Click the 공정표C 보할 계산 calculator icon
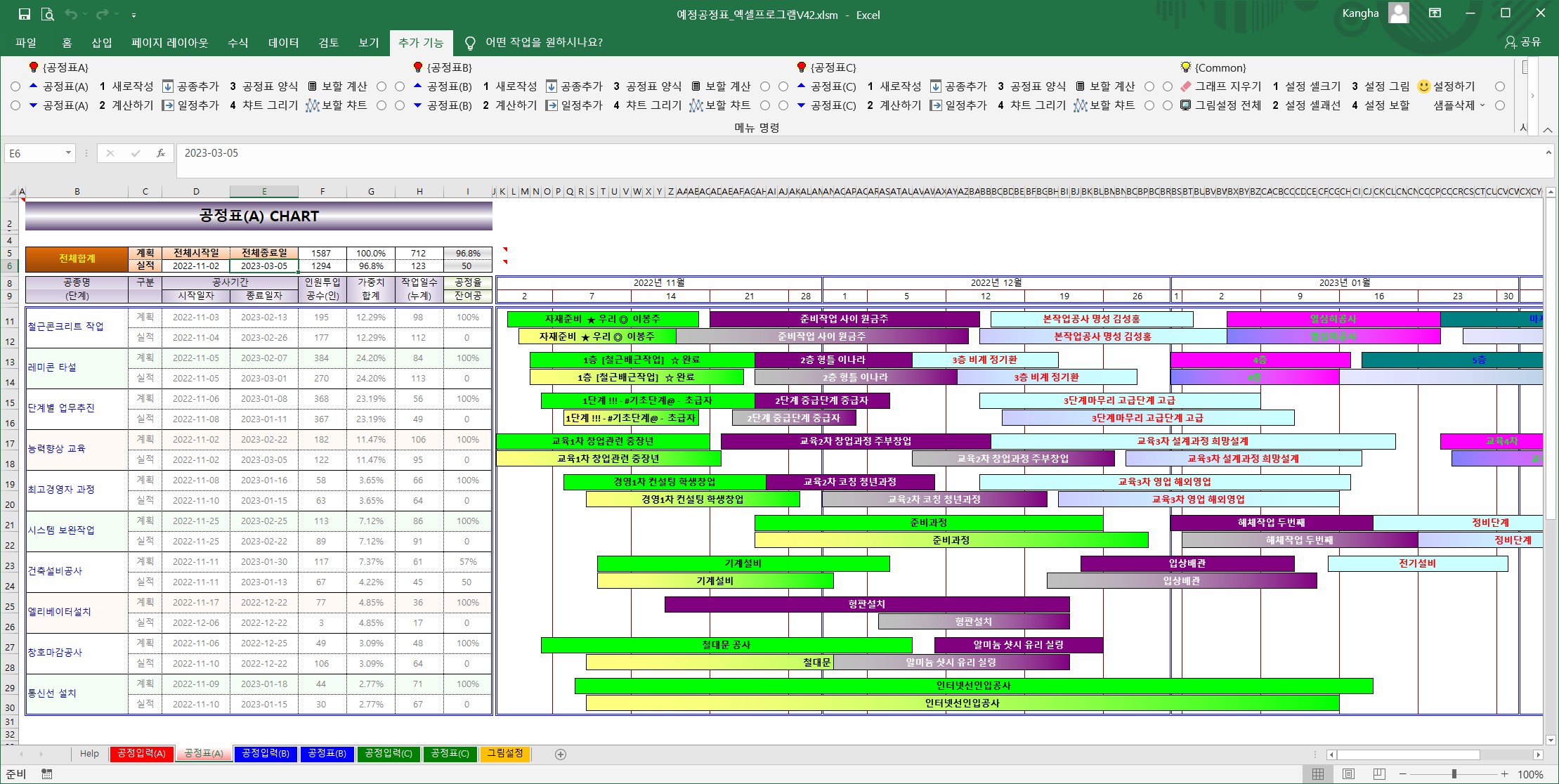The height and width of the screenshot is (784, 1559). pyautogui.click(x=1081, y=86)
